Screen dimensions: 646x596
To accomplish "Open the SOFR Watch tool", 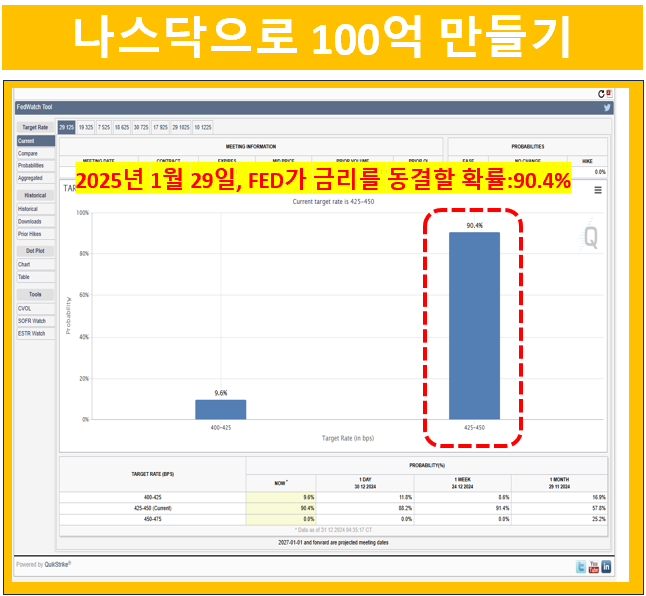I will [x=36, y=321].
